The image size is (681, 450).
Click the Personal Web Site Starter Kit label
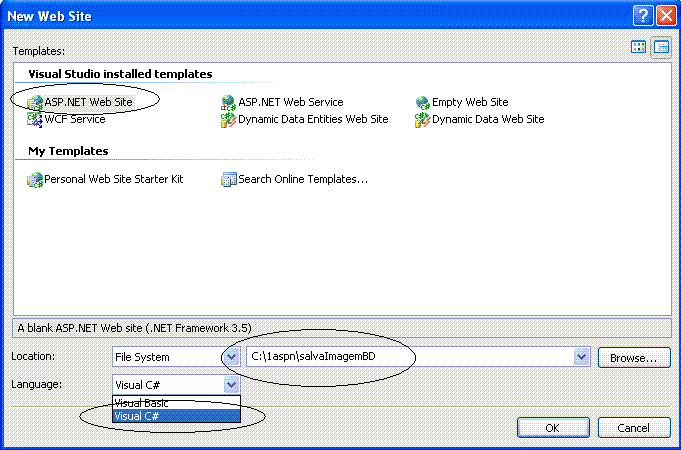(114, 179)
